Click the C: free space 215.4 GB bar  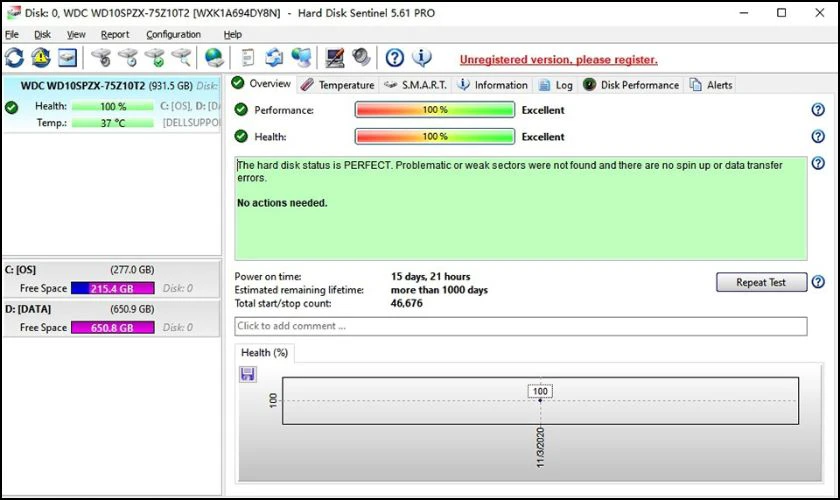(112, 288)
